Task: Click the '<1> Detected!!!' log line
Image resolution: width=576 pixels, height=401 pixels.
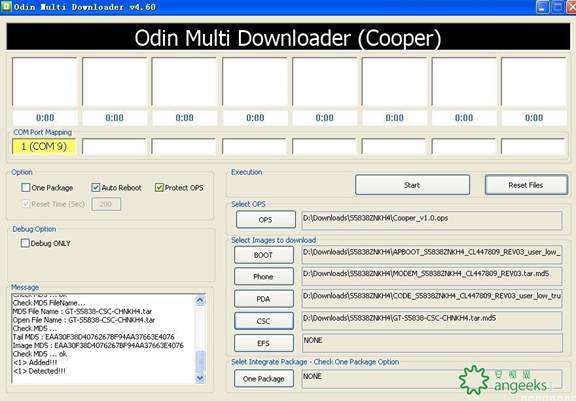Action: tap(39, 371)
